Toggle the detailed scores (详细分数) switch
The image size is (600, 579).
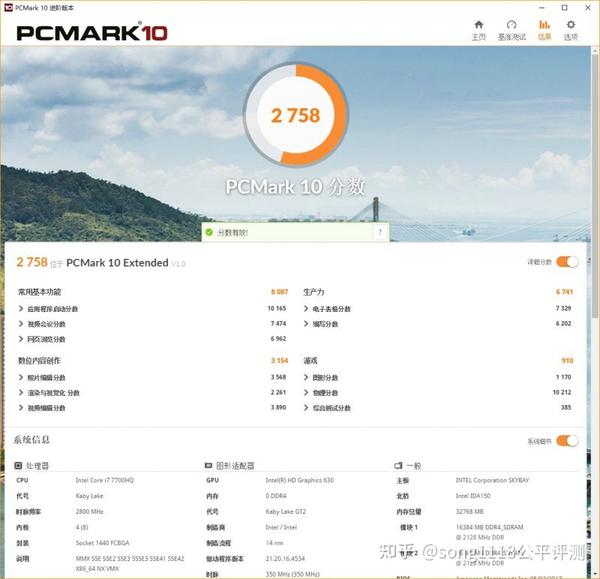pyautogui.click(x=567, y=262)
